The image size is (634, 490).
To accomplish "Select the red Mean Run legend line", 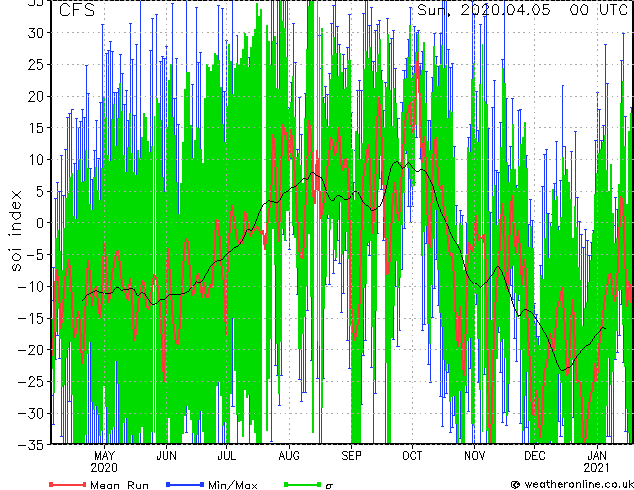I will 68,484.
